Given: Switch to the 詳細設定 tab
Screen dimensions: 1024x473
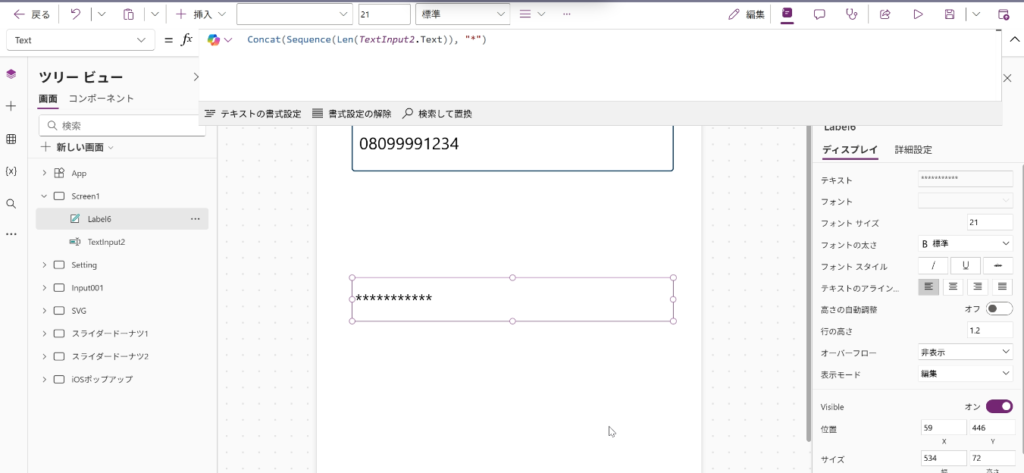Looking at the screenshot, I should tap(913, 150).
